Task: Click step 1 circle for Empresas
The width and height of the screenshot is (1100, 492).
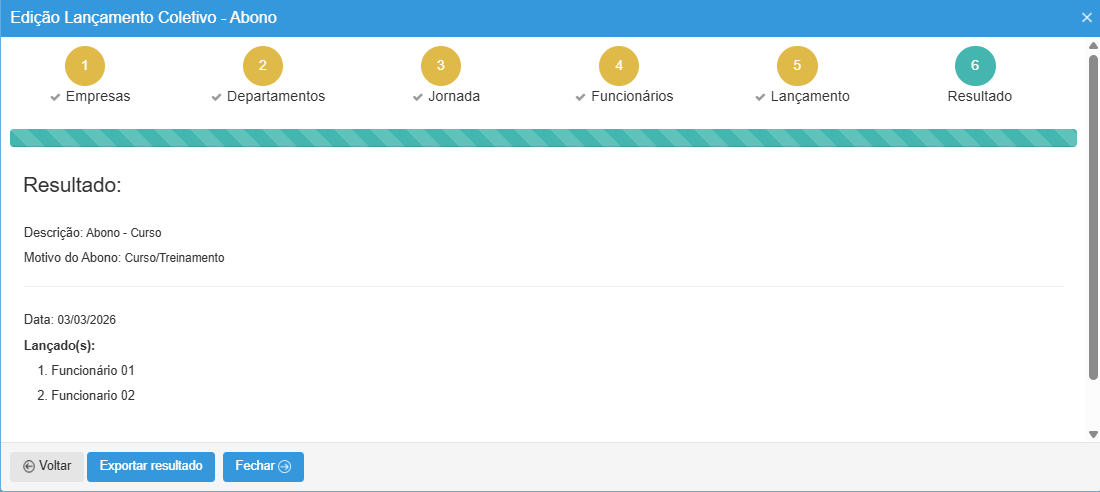Action: point(85,66)
